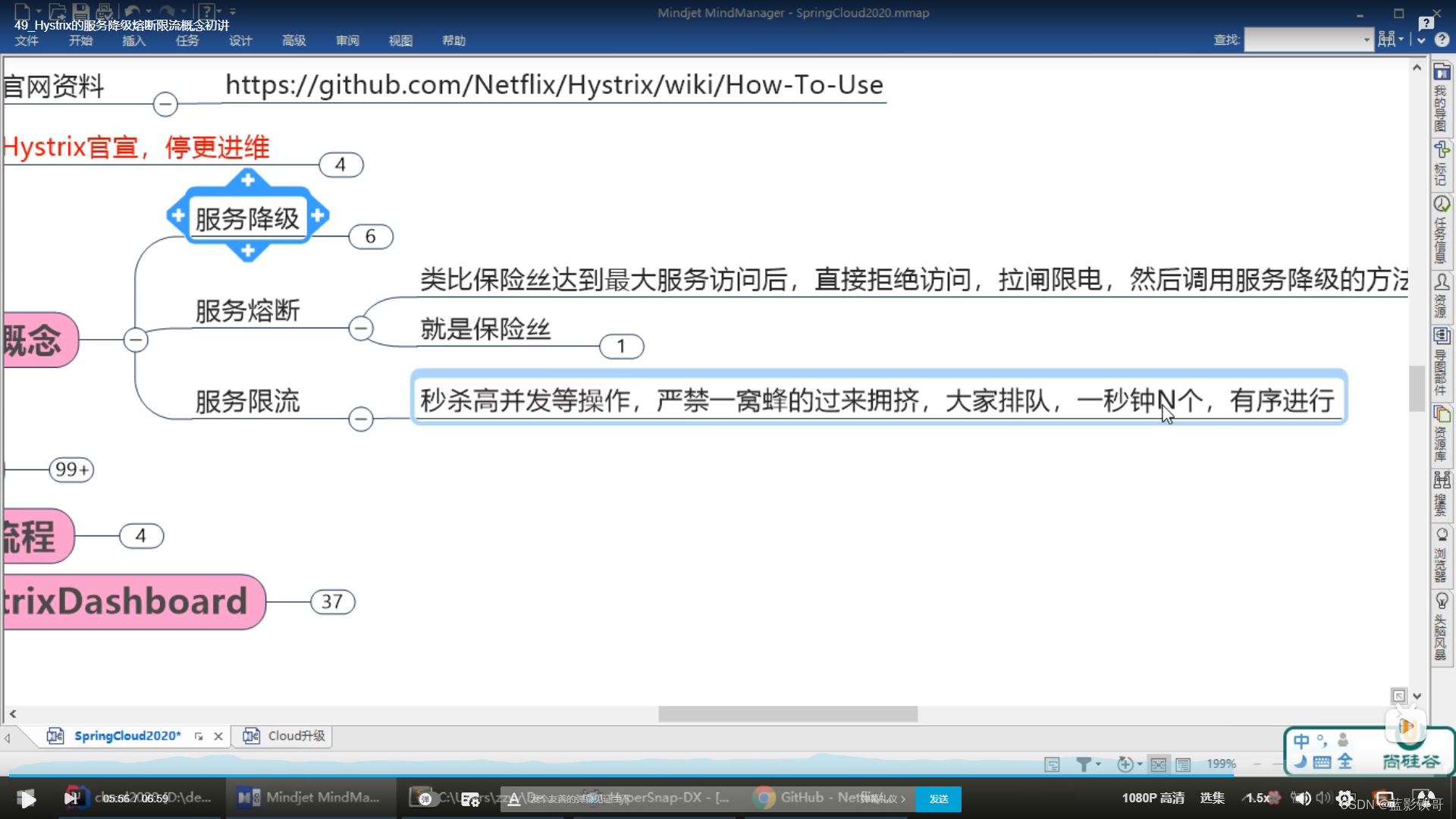Screen dimensions: 1456x819
Task: Open the Task Info sidebar icon
Action: (1441, 205)
